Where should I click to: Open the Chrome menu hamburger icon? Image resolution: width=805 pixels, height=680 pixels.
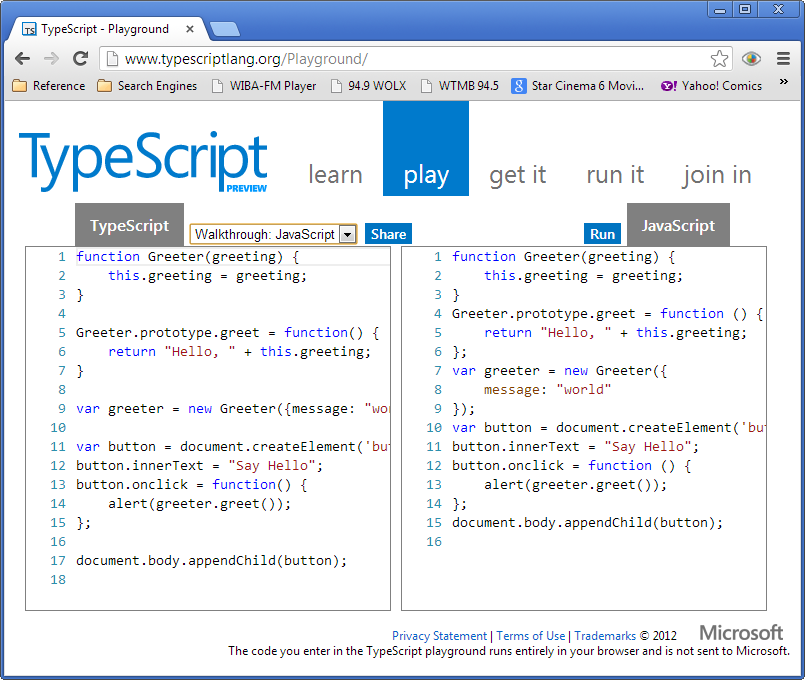[x=783, y=59]
